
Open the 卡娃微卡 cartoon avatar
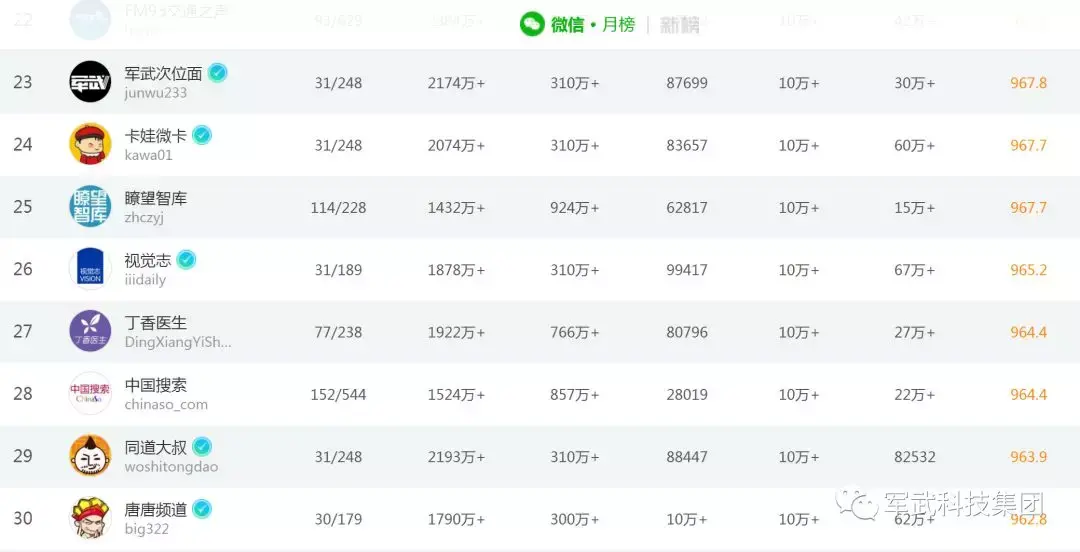tap(90, 144)
